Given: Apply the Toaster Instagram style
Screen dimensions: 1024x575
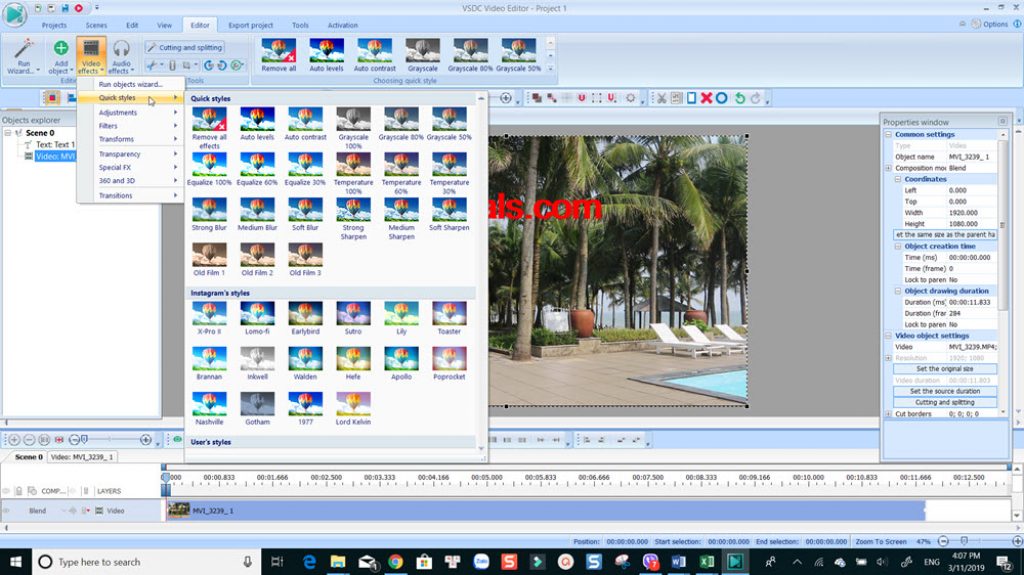Looking at the screenshot, I should click(x=449, y=318).
